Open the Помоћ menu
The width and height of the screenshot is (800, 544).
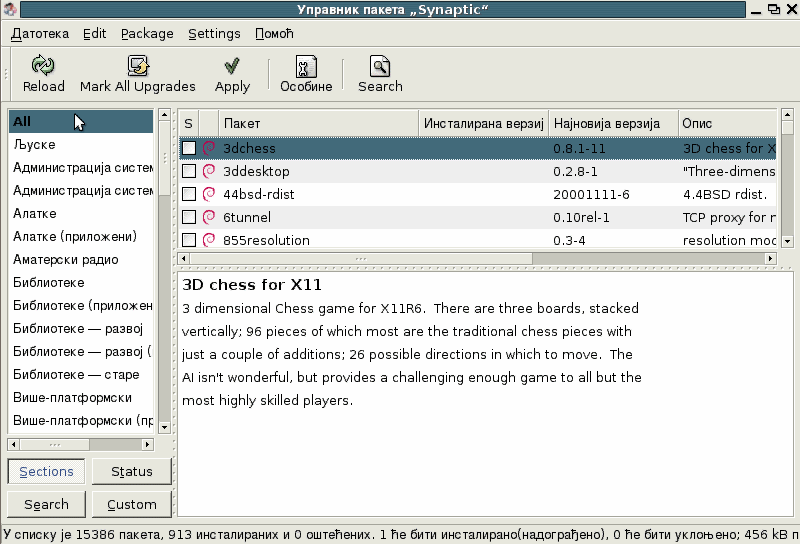click(274, 34)
